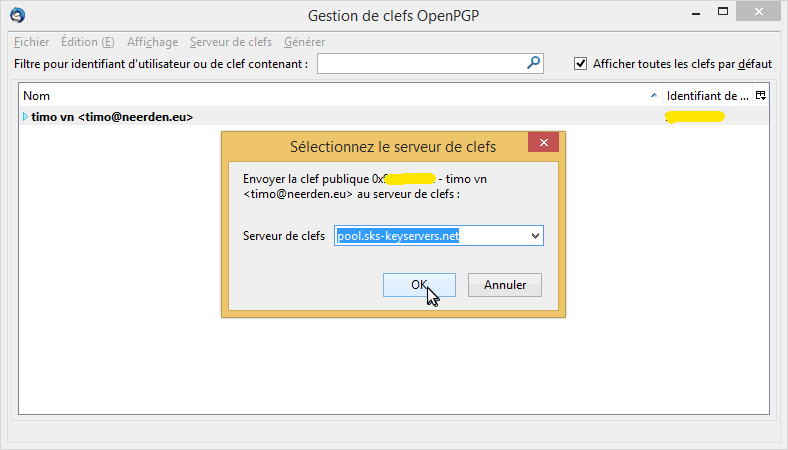This screenshot has height=450, width=788.
Task: Toggle 'Afficher toutes les clefs par défaut' checkbox
Action: pyautogui.click(x=580, y=64)
